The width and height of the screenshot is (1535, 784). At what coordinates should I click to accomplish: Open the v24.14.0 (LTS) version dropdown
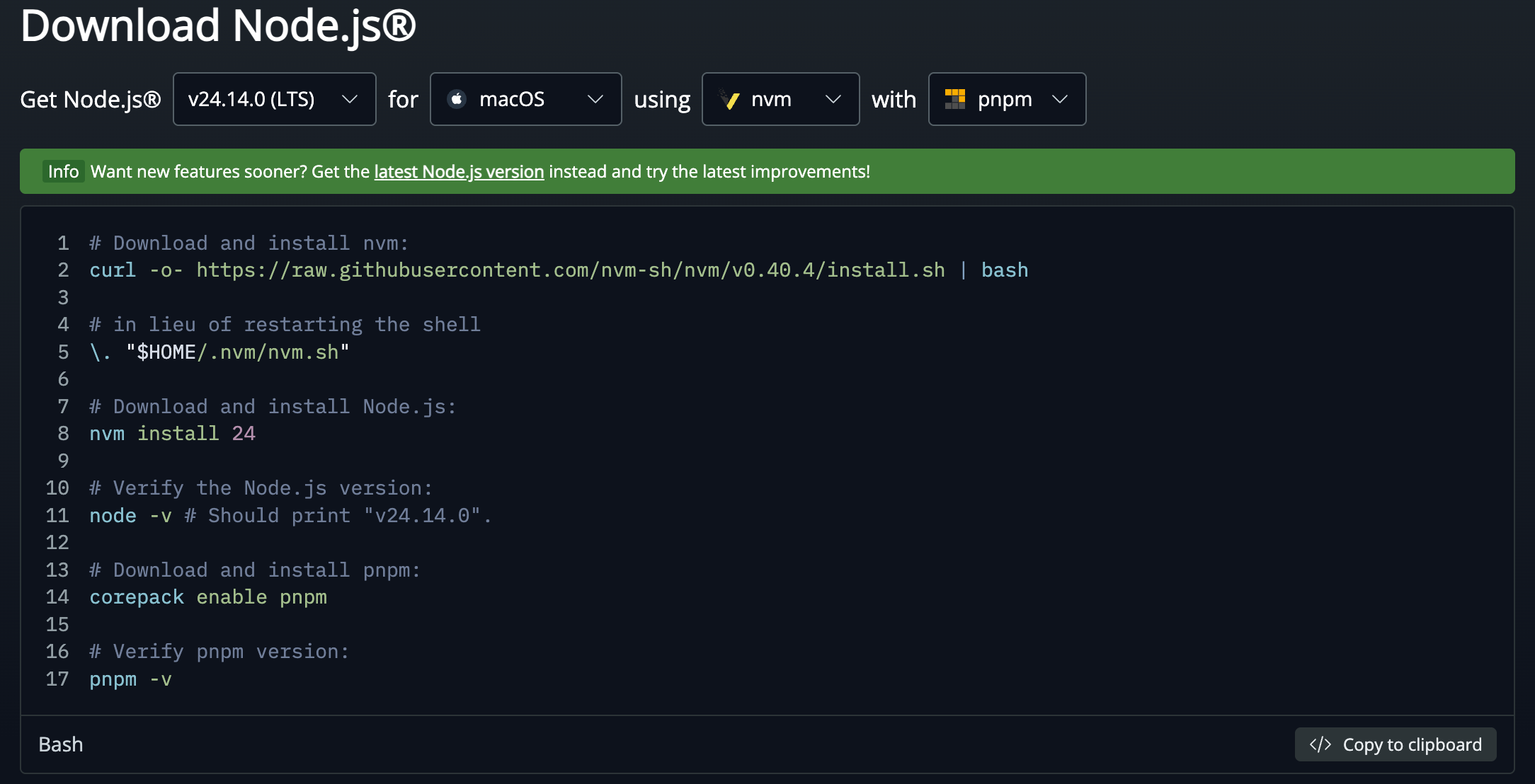pyautogui.click(x=274, y=99)
